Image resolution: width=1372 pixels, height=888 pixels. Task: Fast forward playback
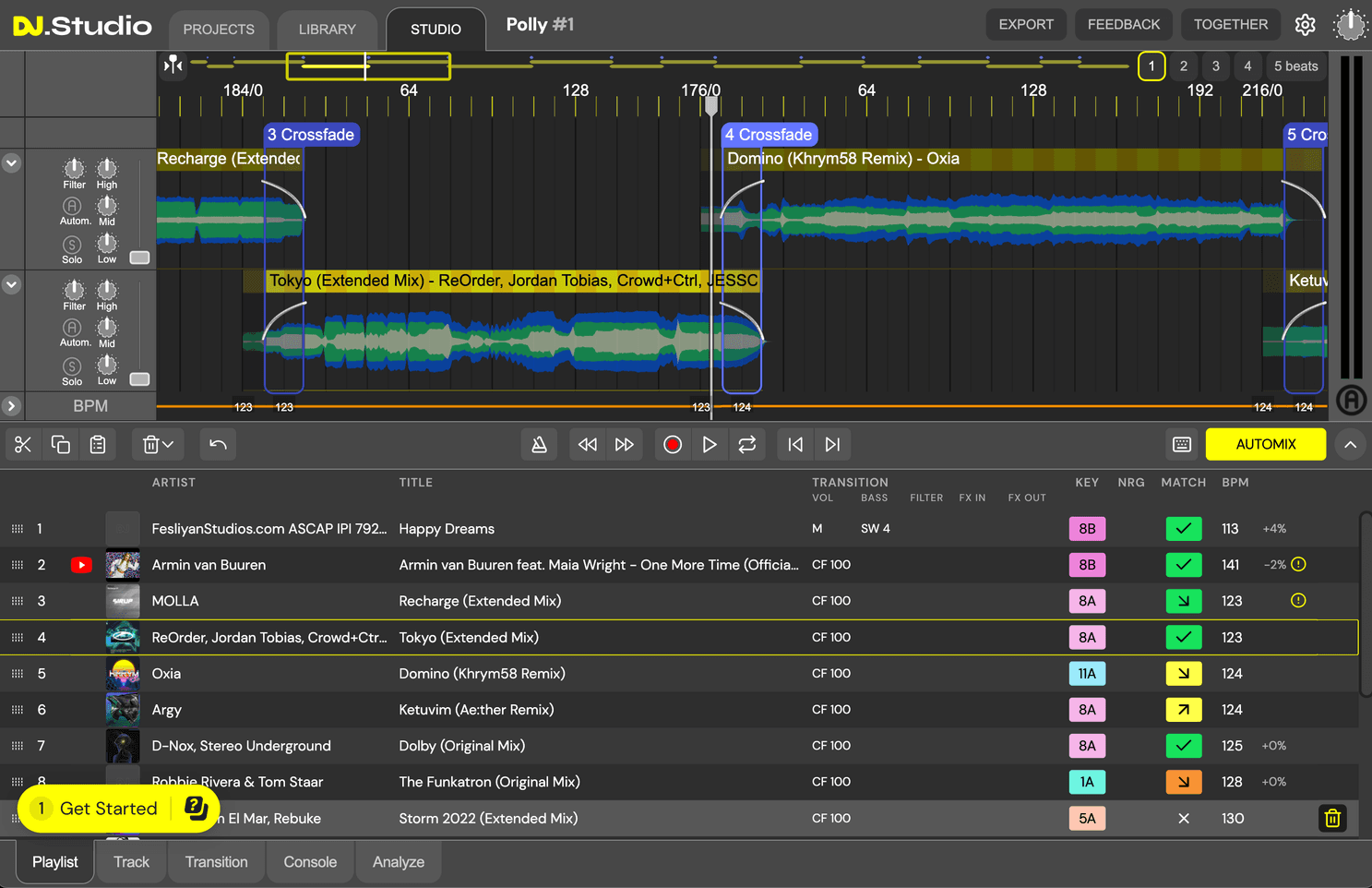(625, 445)
